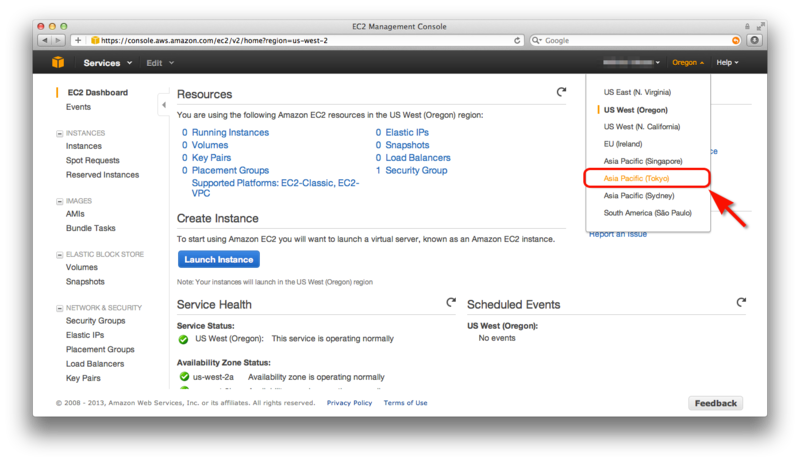Collapse the ELASTIC BLOCK STORE section
The image size is (800, 462).
(59, 254)
